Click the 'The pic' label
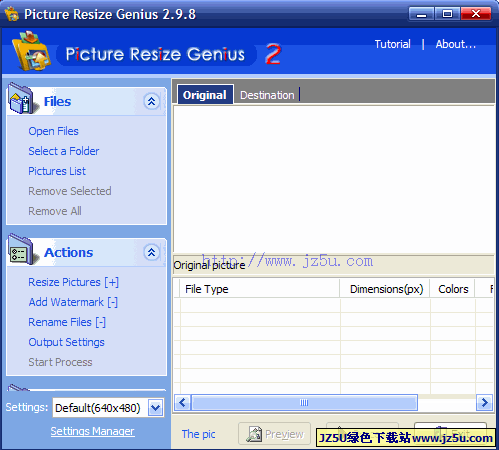The width and height of the screenshot is (499, 450). click(198, 434)
